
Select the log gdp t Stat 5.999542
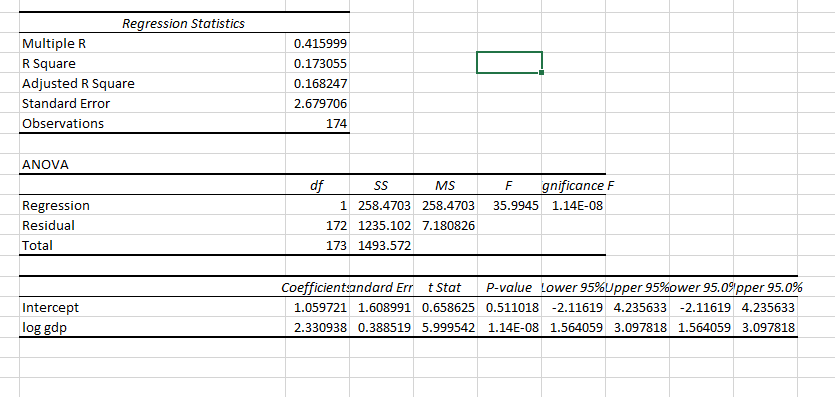click(445, 328)
